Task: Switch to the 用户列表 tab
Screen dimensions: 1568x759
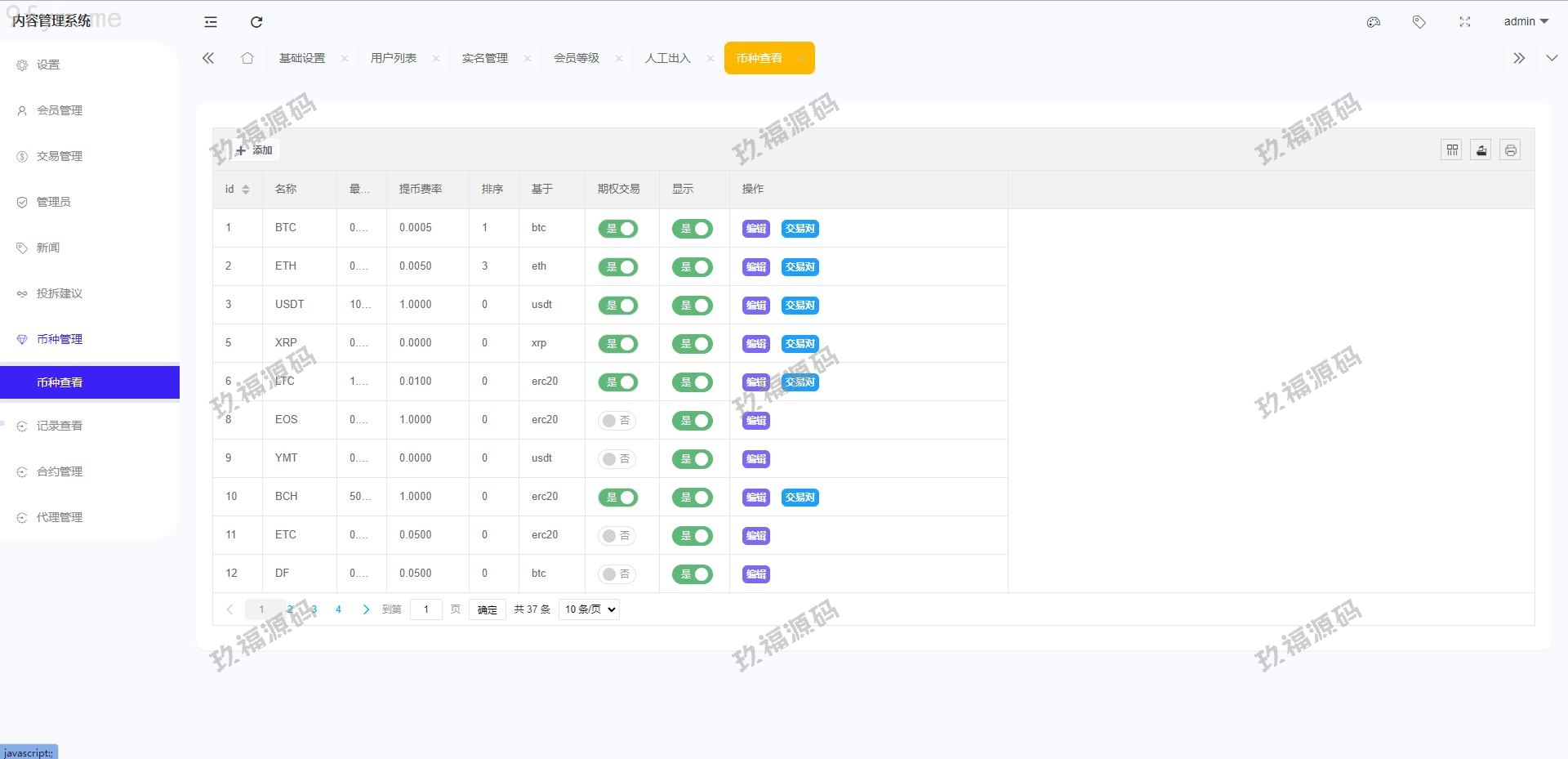Action: coord(394,58)
